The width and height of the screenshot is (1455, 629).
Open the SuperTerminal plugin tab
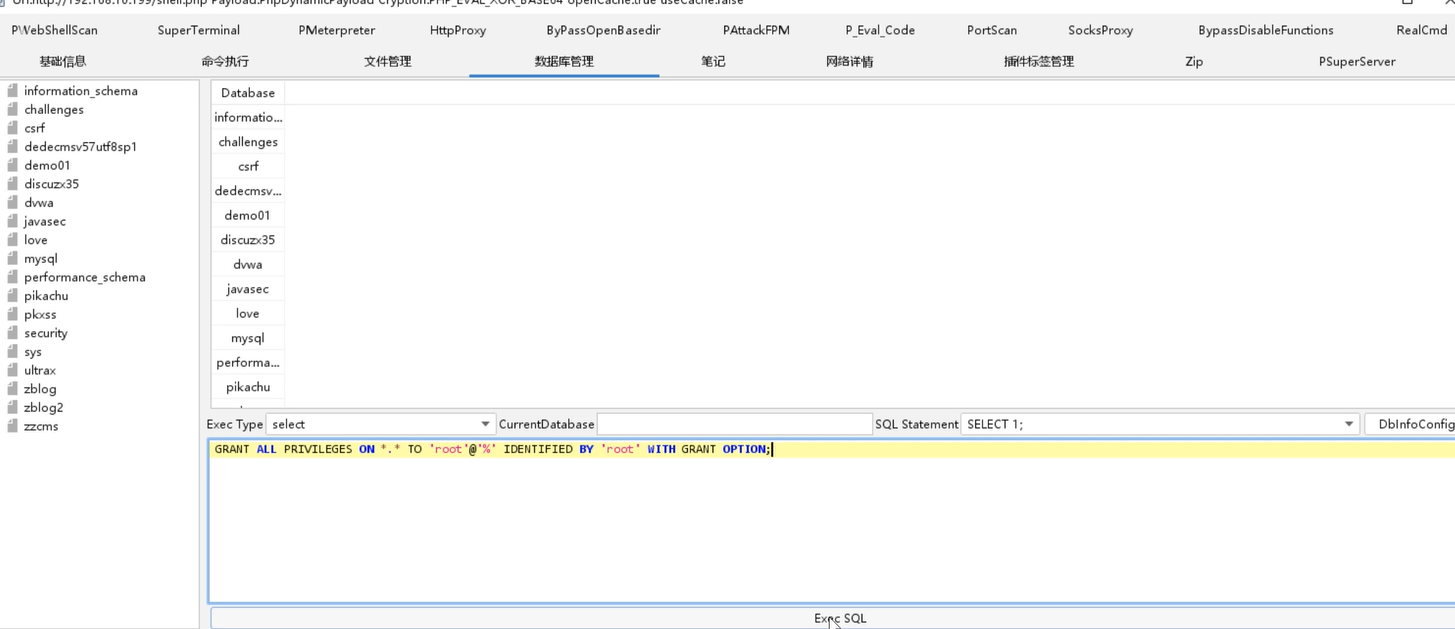click(198, 30)
